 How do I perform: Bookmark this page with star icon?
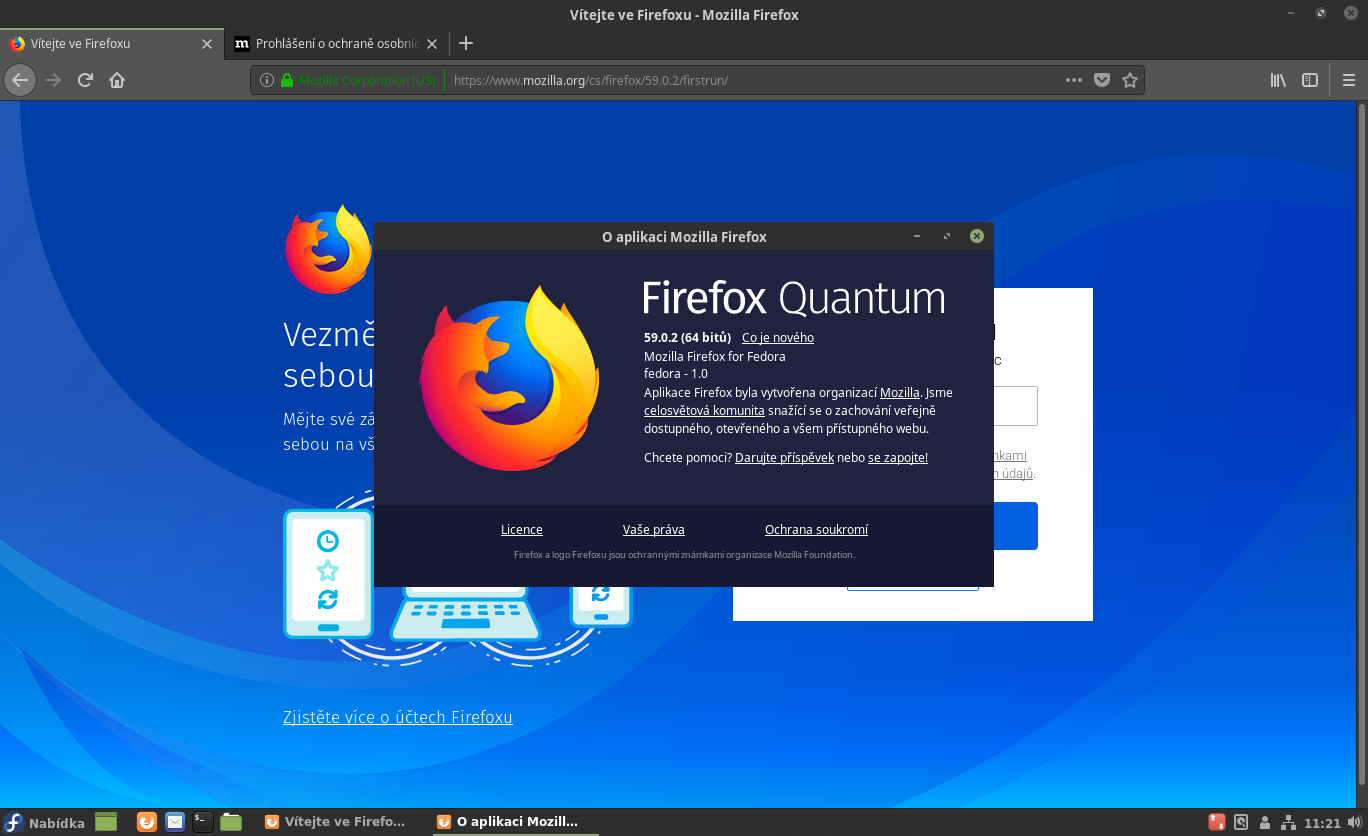pos(1130,80)
